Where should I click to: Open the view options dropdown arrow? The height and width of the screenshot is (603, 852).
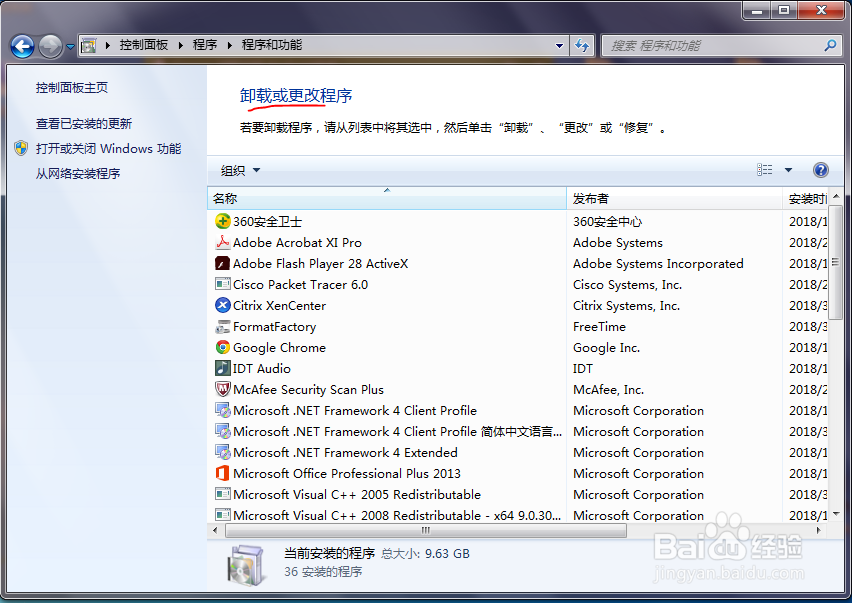788,170
